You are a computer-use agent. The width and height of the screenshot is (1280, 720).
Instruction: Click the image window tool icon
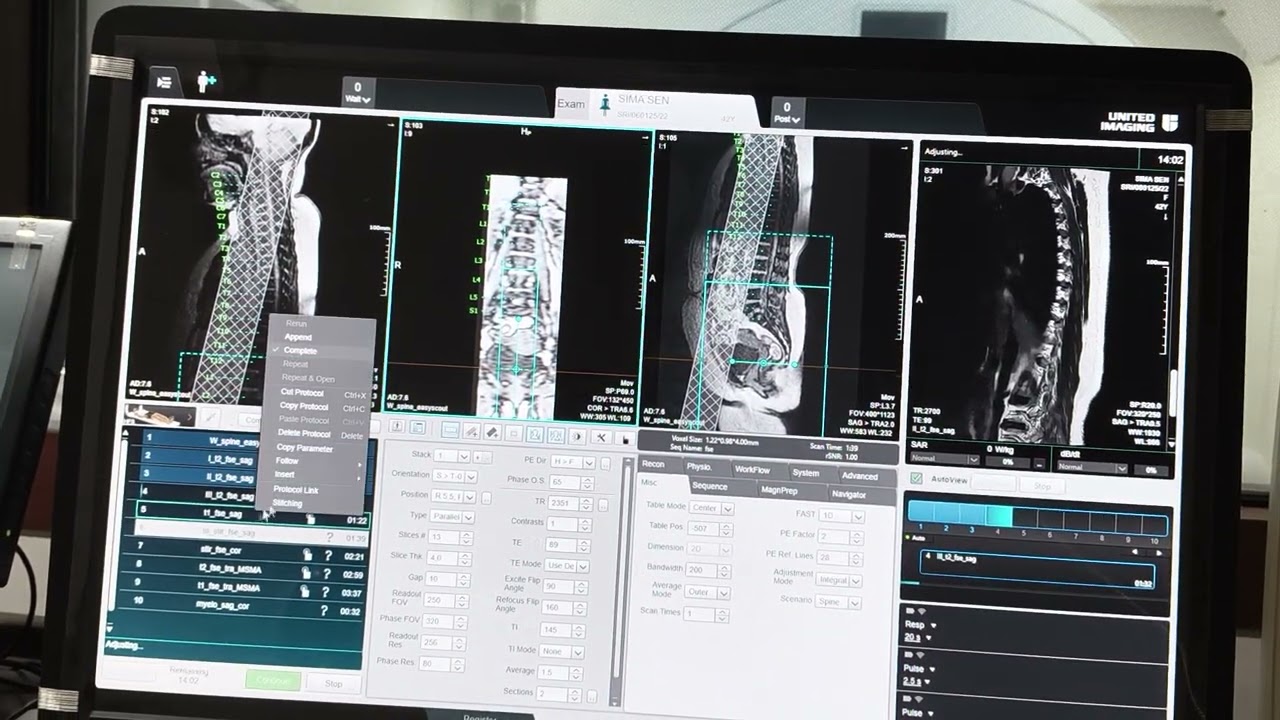(x=535, y=435)
